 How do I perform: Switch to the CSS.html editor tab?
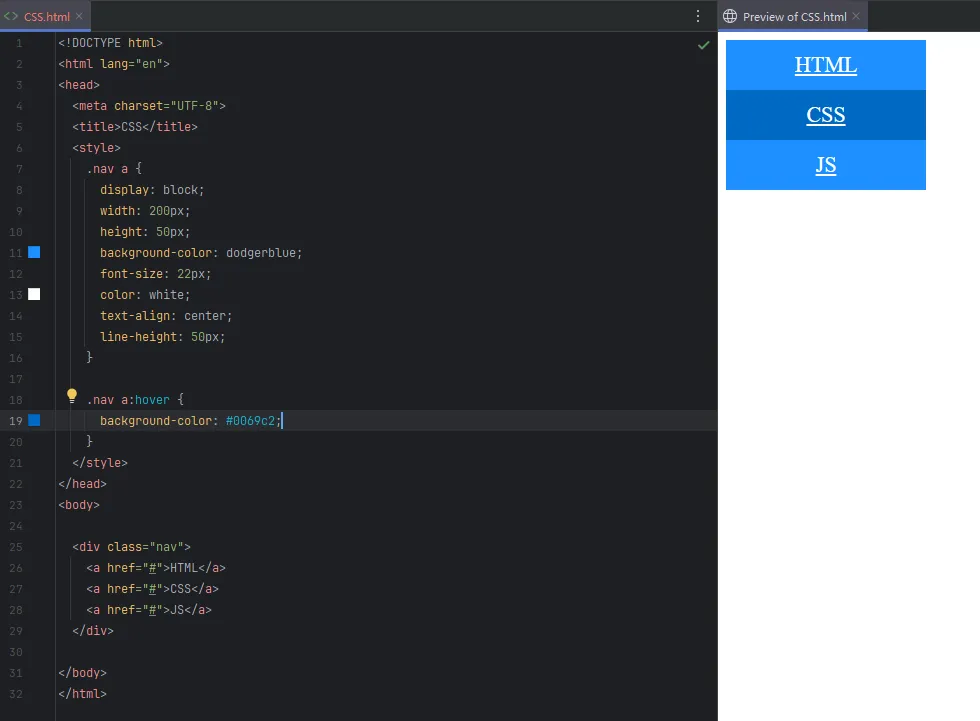click(47, 17)
